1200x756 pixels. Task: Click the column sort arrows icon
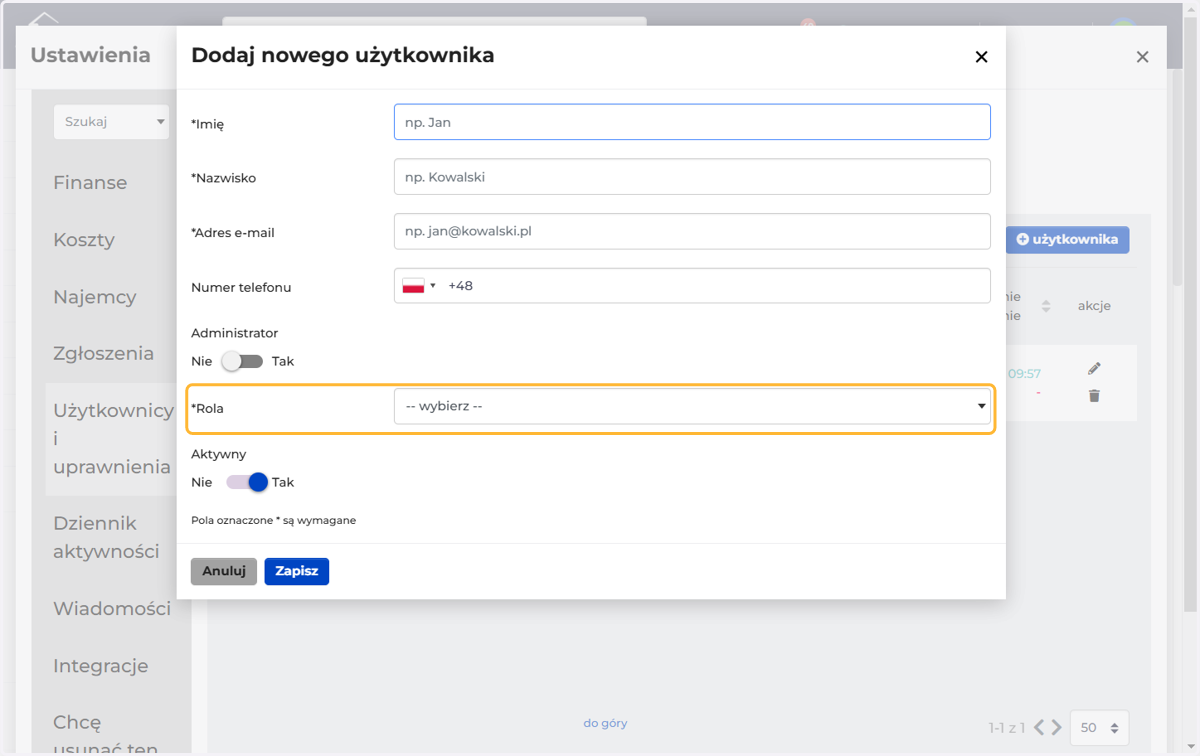pyautogui.click(x=1046, y=306)
